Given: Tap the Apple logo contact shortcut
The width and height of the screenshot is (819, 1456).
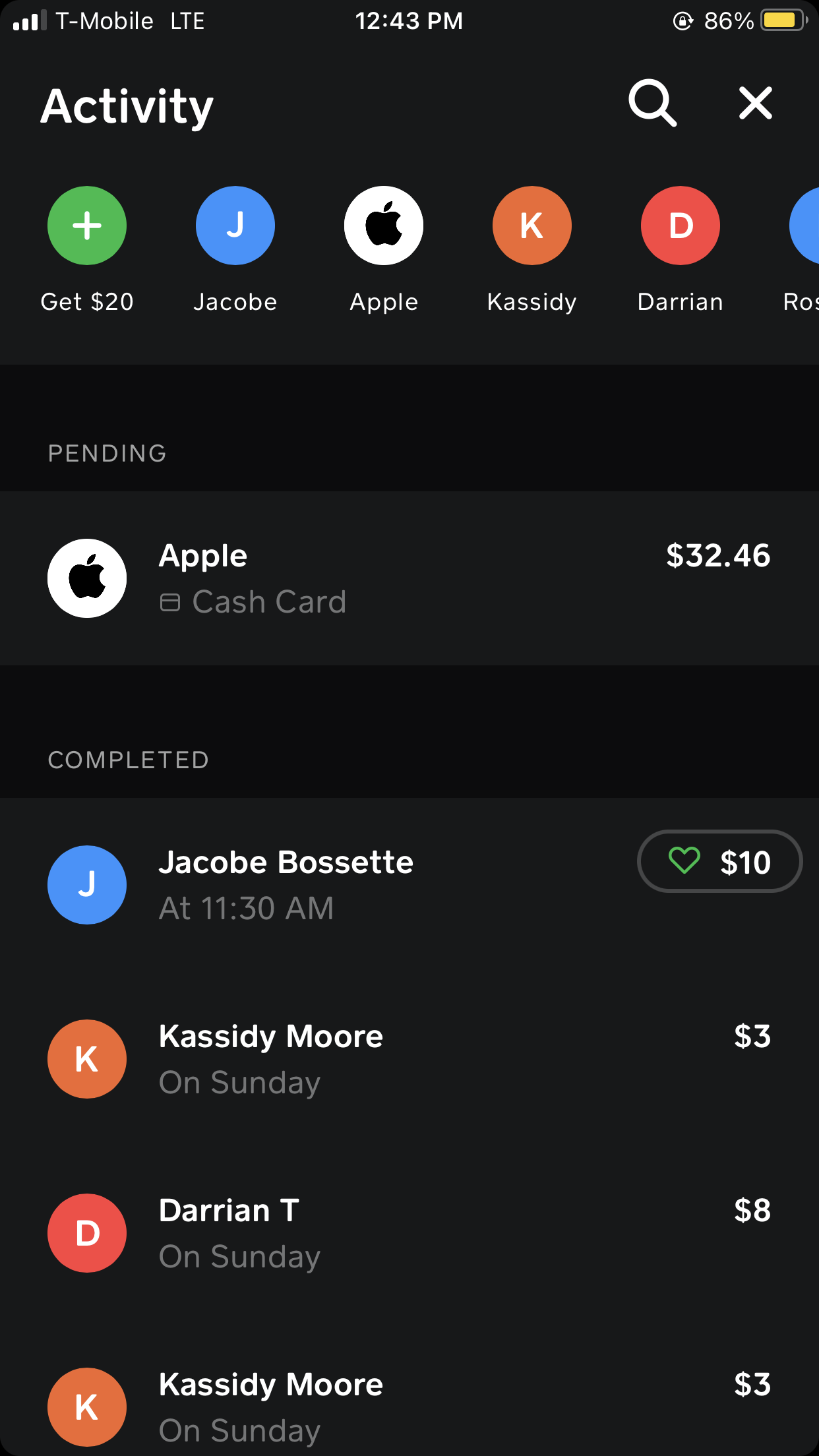Looking at the screenshot, I should point(384,226).
